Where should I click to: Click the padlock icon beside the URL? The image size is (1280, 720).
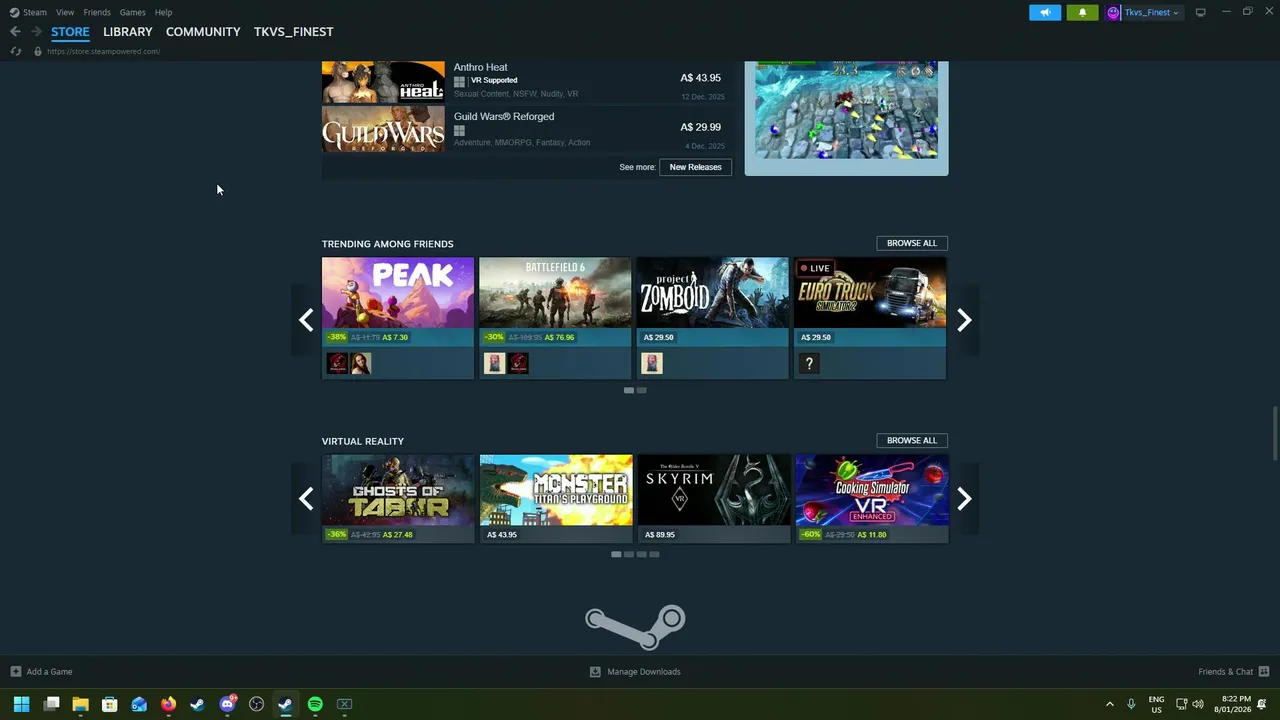pyautogui.click(x=38, y=51)
